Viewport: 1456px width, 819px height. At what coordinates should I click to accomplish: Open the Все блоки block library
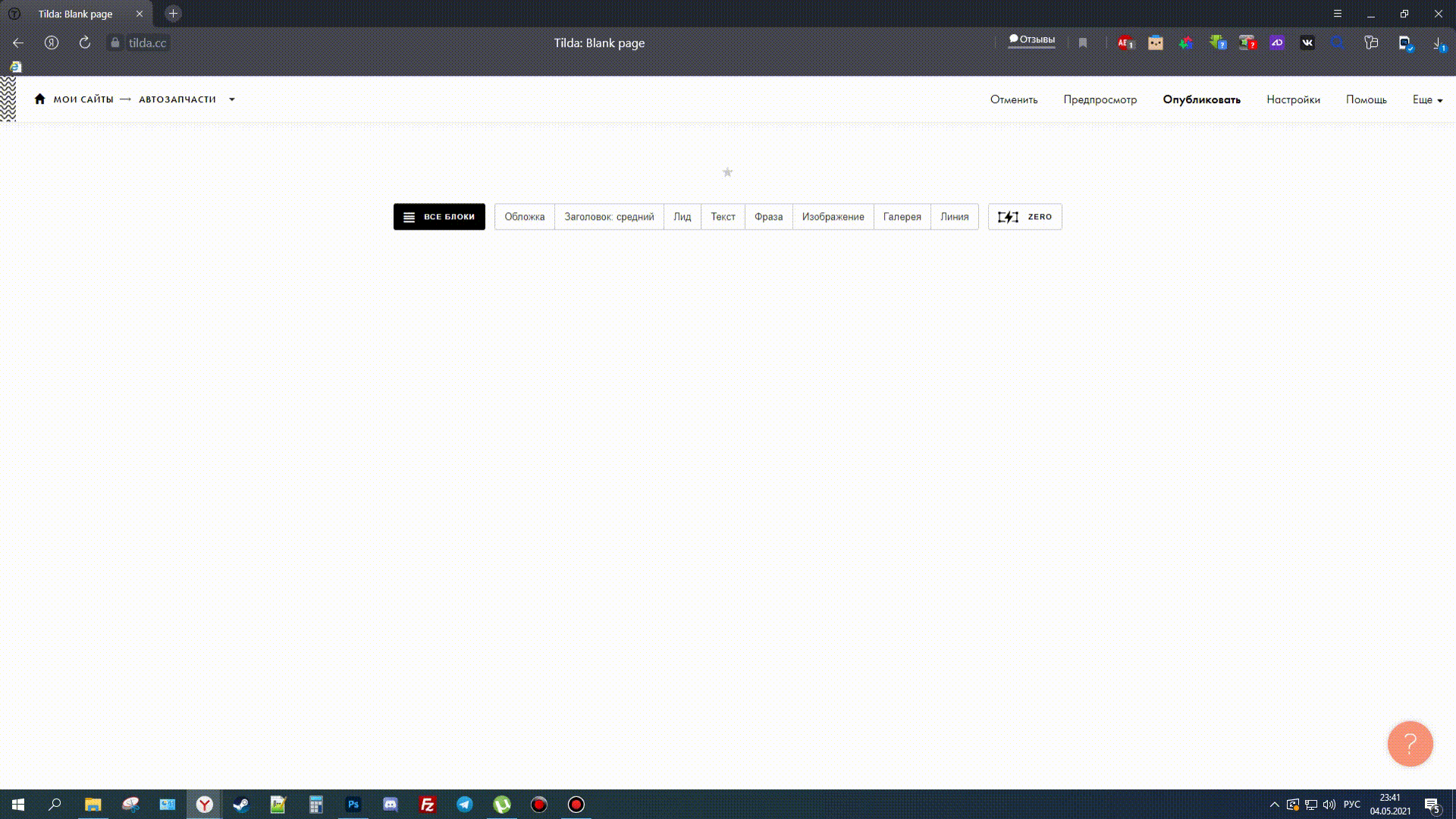(439, 217)
